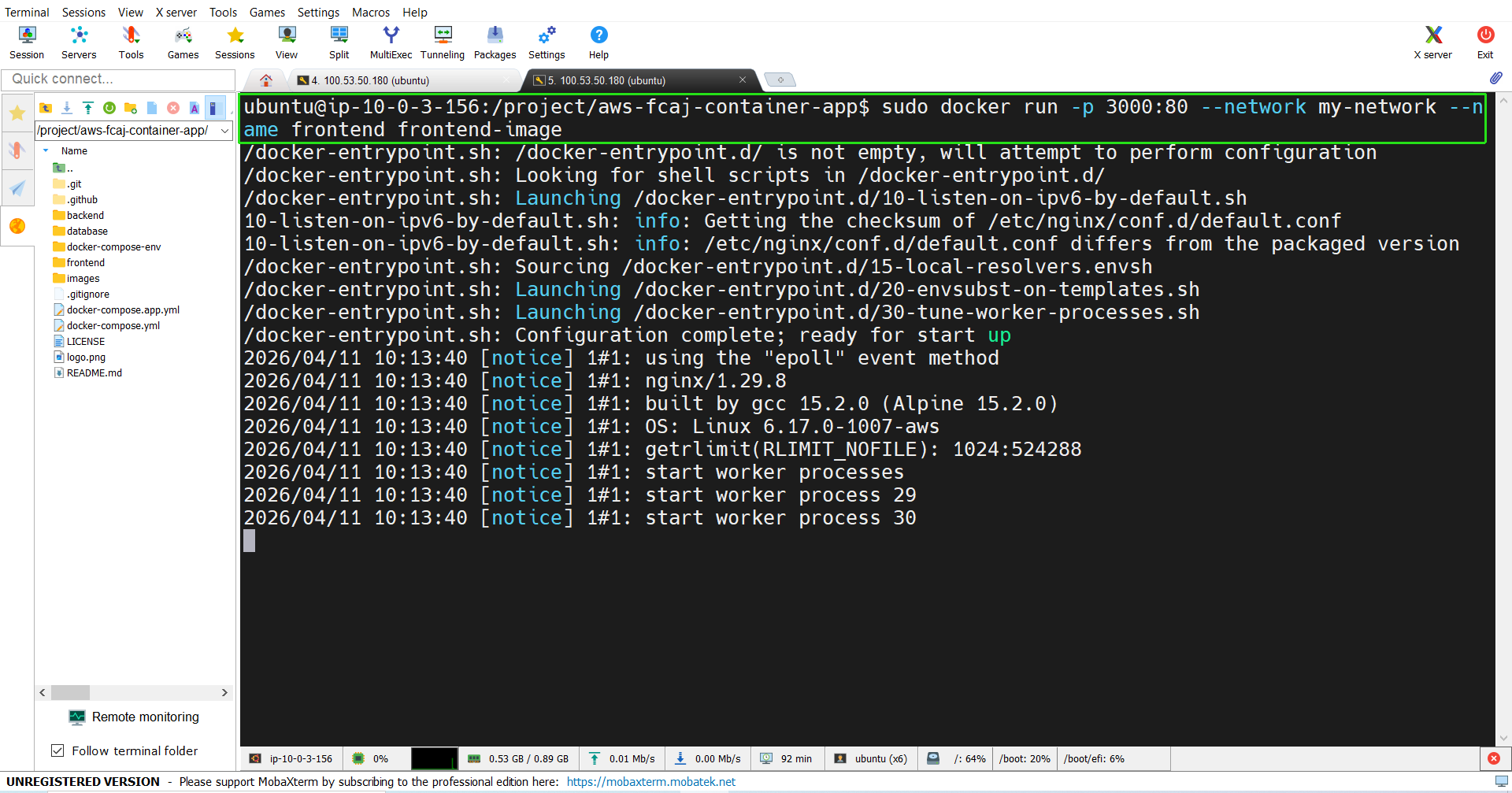This screenshot has width=1512, height=793.
Task: Expand the remote path dropdown
Action: 224,131
